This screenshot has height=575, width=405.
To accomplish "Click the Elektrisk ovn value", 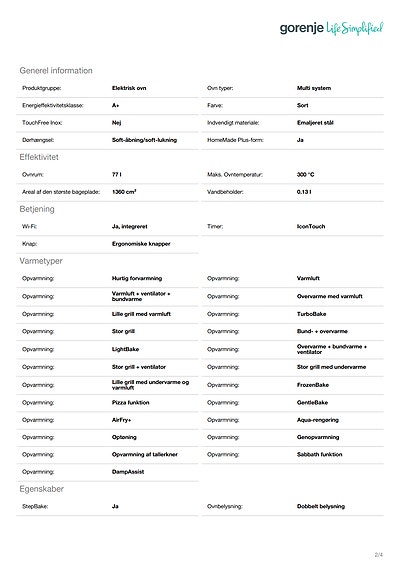I will pyautogui.click(x=129, y=88).
